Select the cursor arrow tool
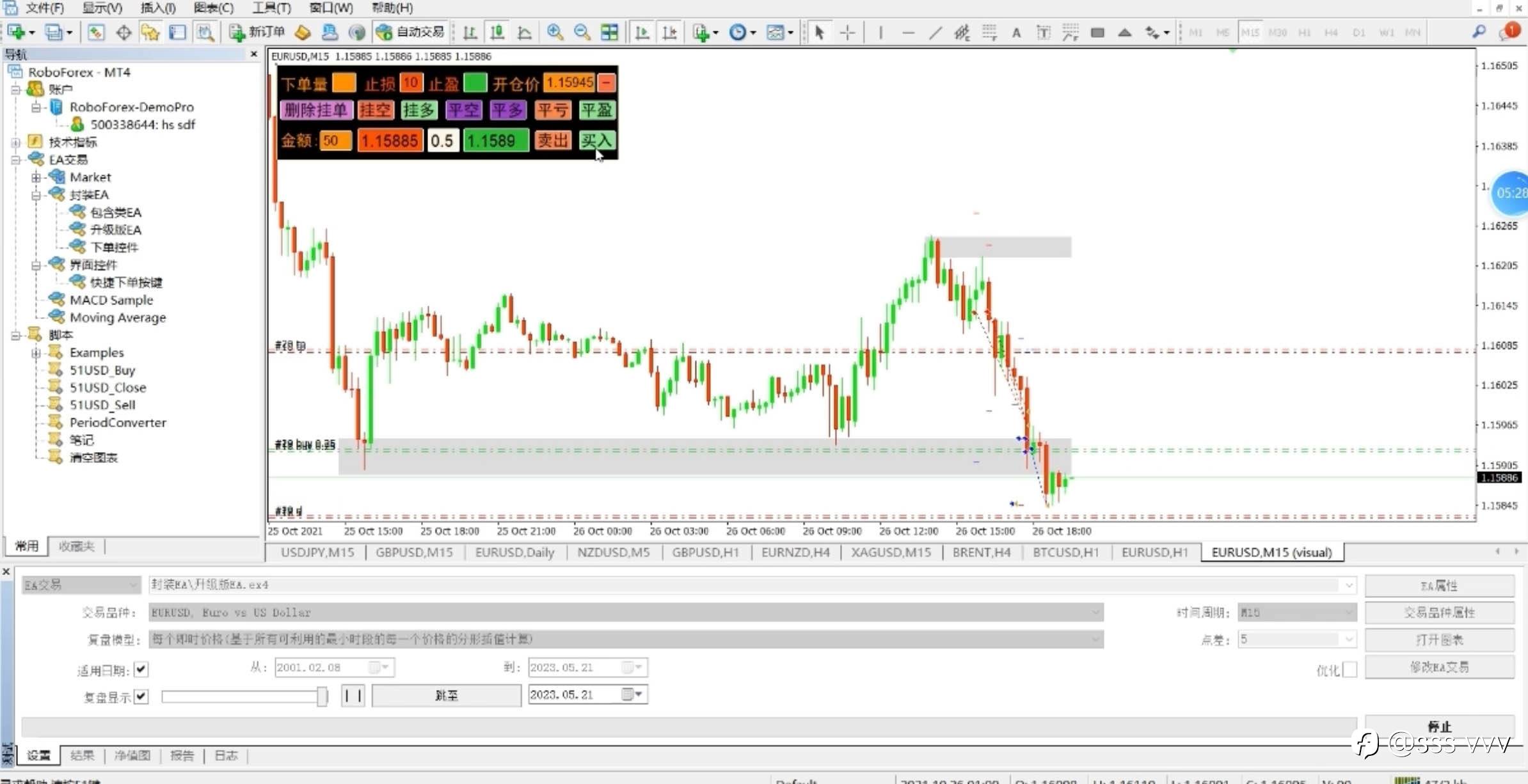The image size is (1528, 784). [x=819, y=32]
